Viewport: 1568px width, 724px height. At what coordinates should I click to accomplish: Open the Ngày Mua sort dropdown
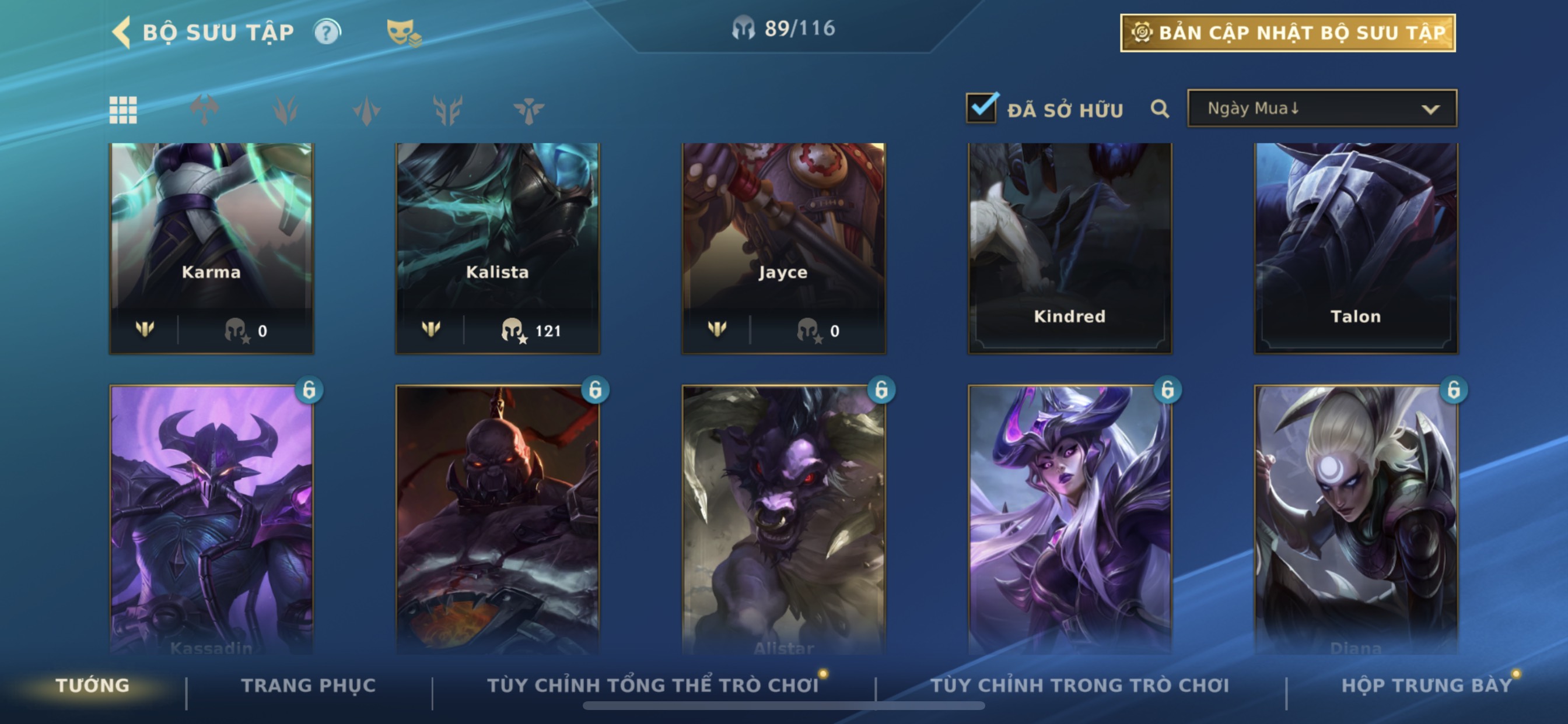coord(1322,108)
